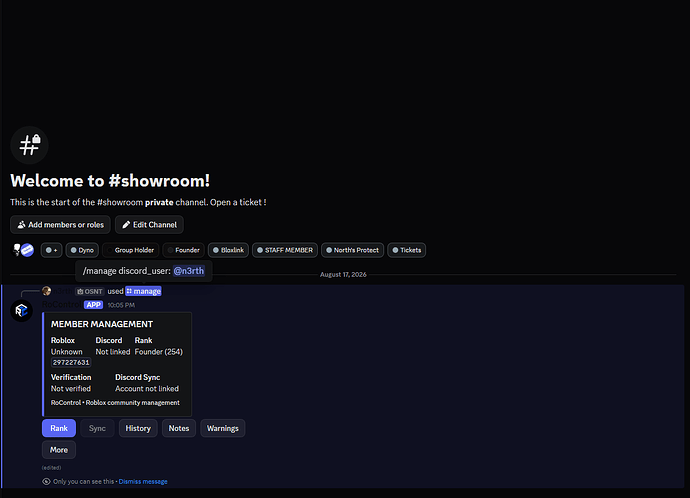Click the Roblox ID 297227631

[71, 363]
